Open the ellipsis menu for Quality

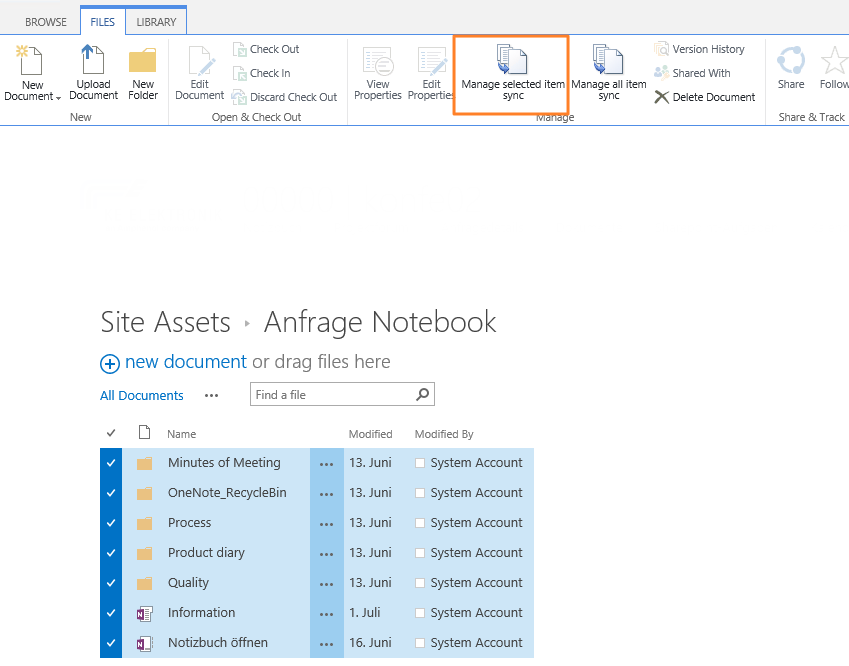(326, 584)
